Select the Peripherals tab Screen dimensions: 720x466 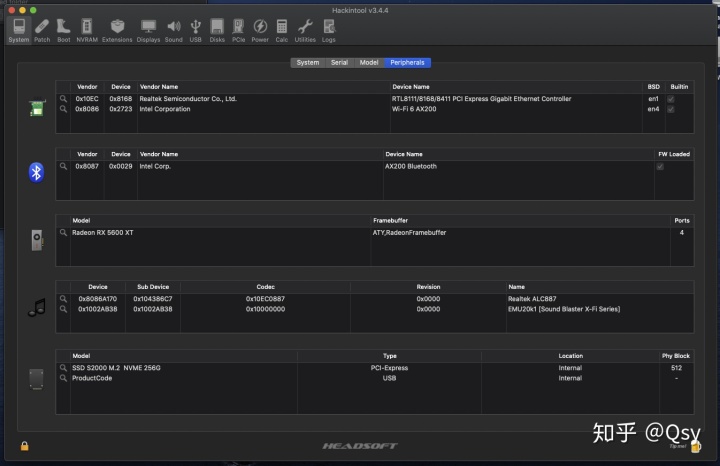(407, 62)
